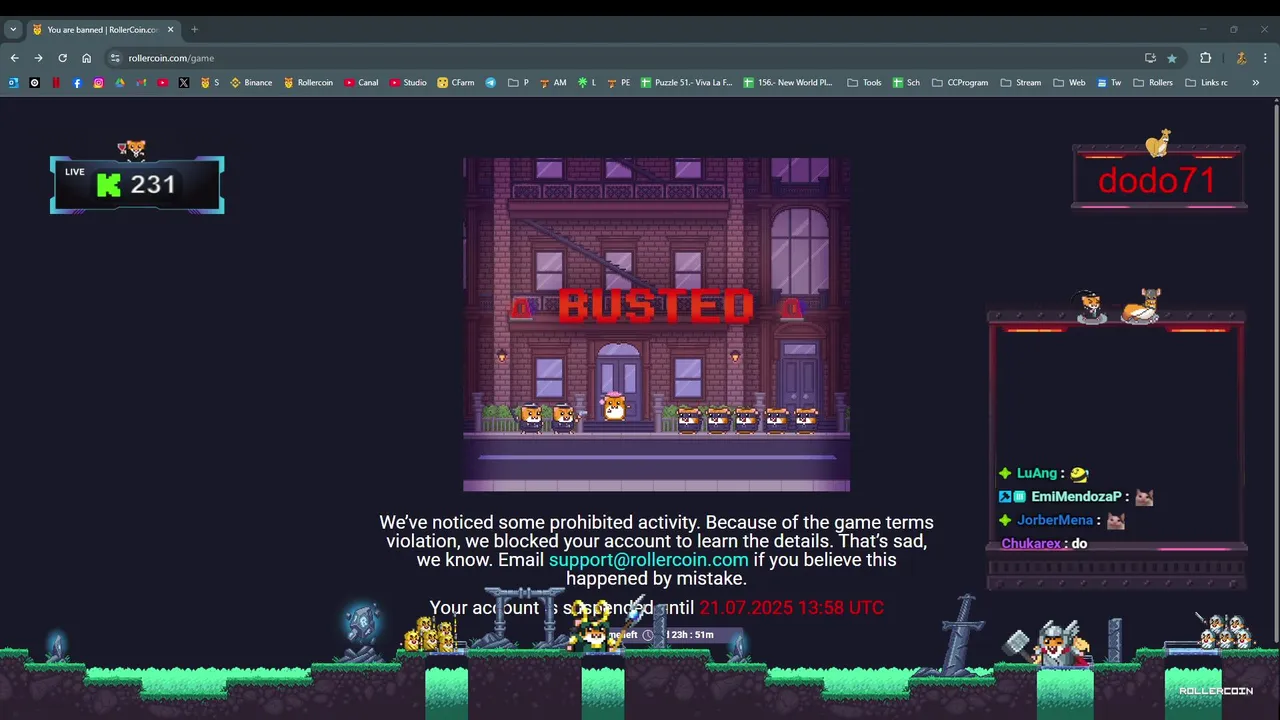Click the 'dodo71' name panel

tap(1157, 180)
